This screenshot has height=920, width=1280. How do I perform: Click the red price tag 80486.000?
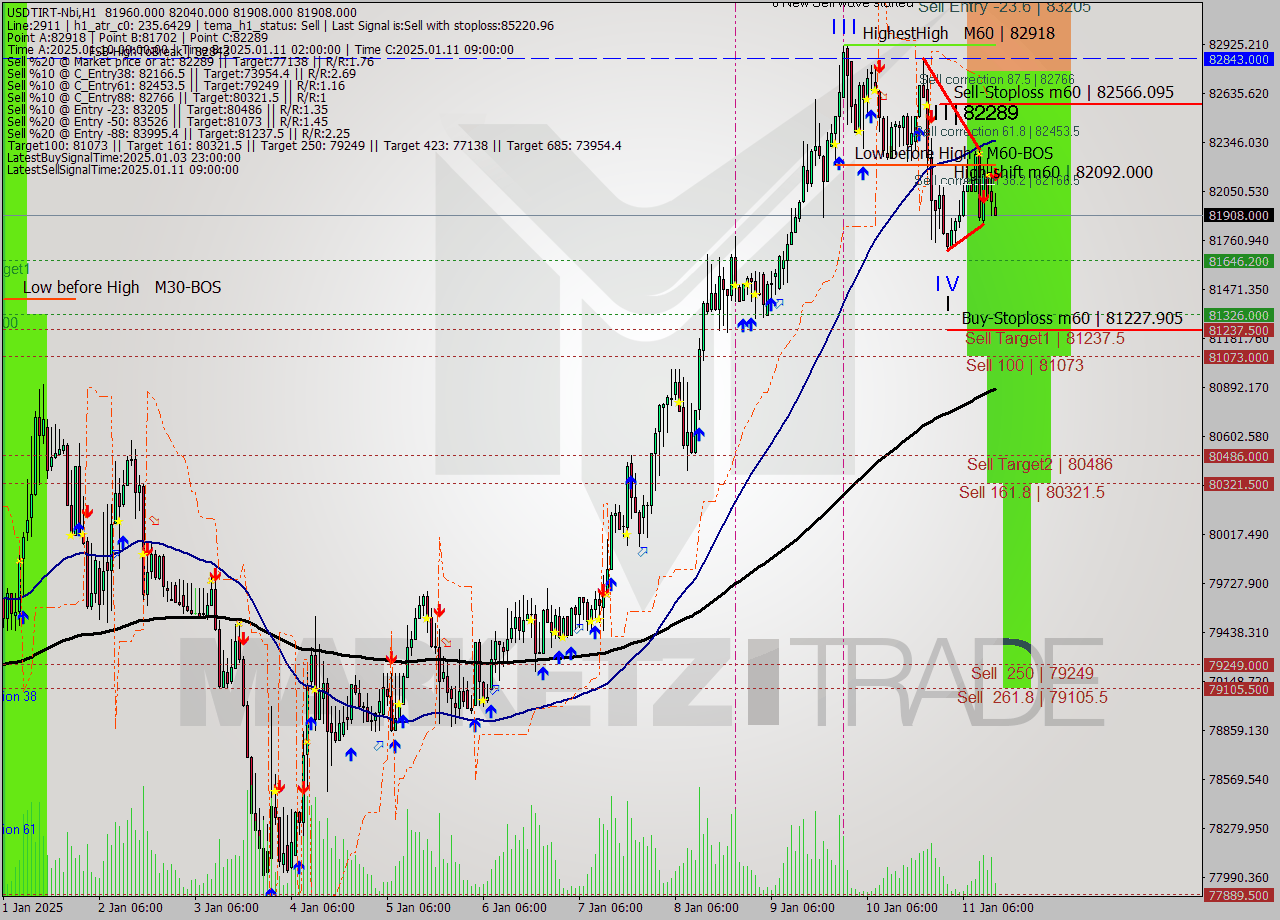[x=1240, y=456]
